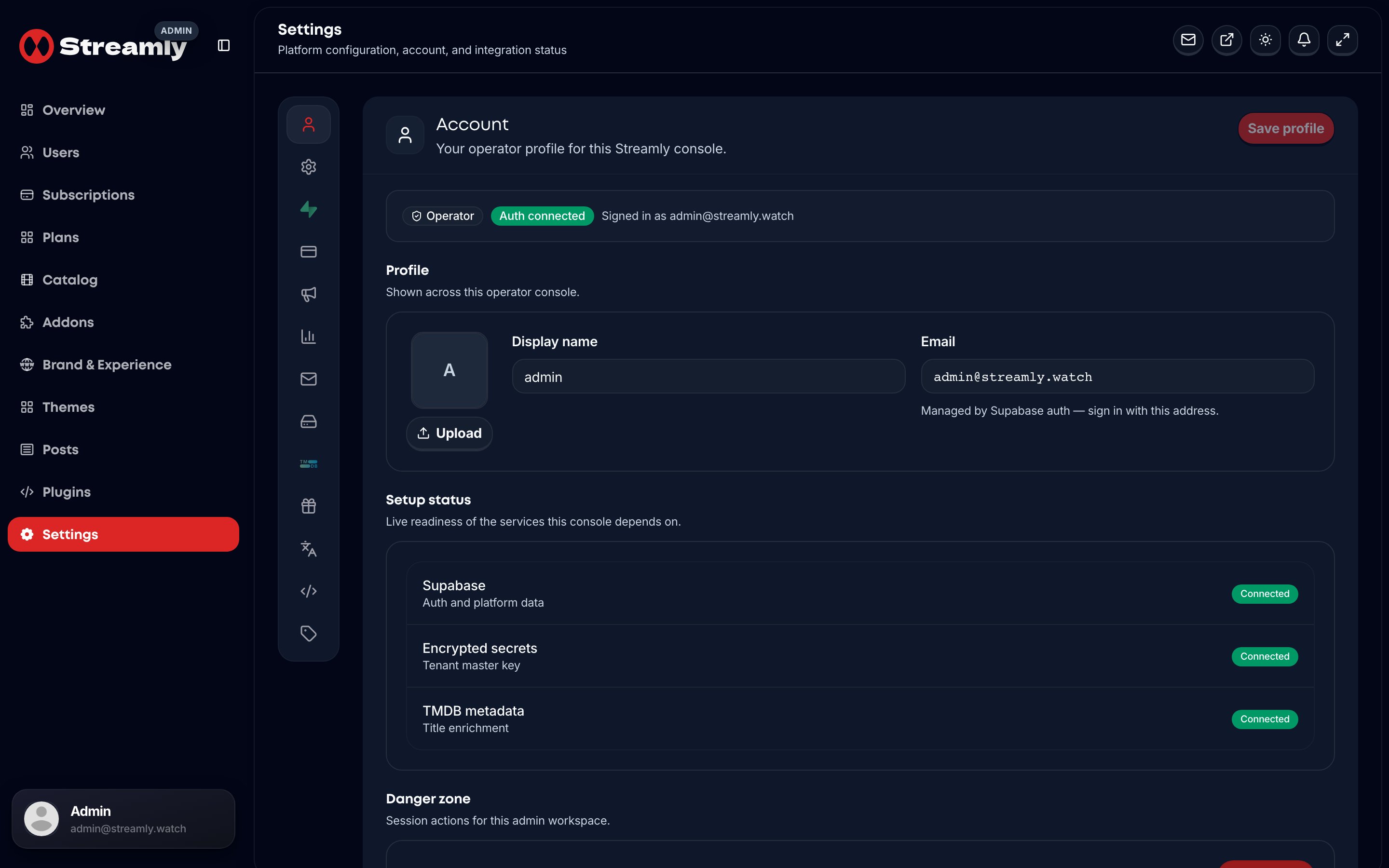Toggle light theme with the sun icon
The image size is (1389, 868).
1265,40
